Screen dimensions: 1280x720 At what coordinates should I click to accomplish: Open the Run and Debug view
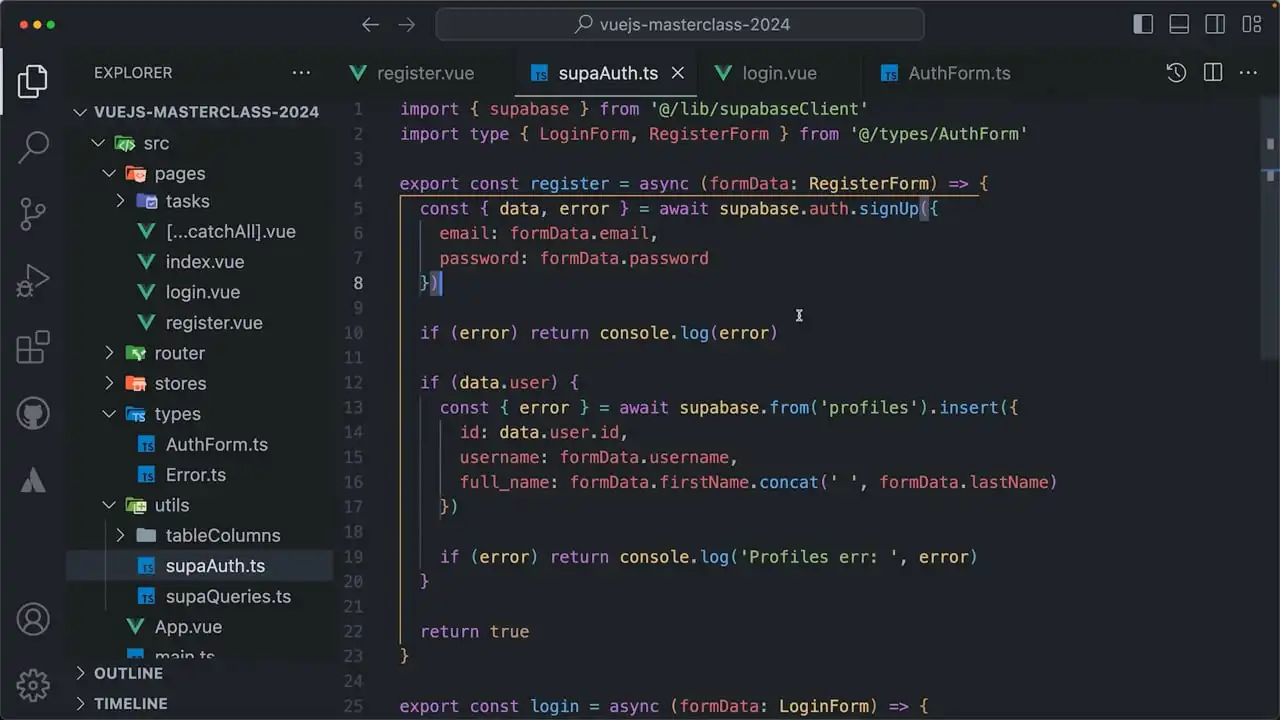click(33, 281)
